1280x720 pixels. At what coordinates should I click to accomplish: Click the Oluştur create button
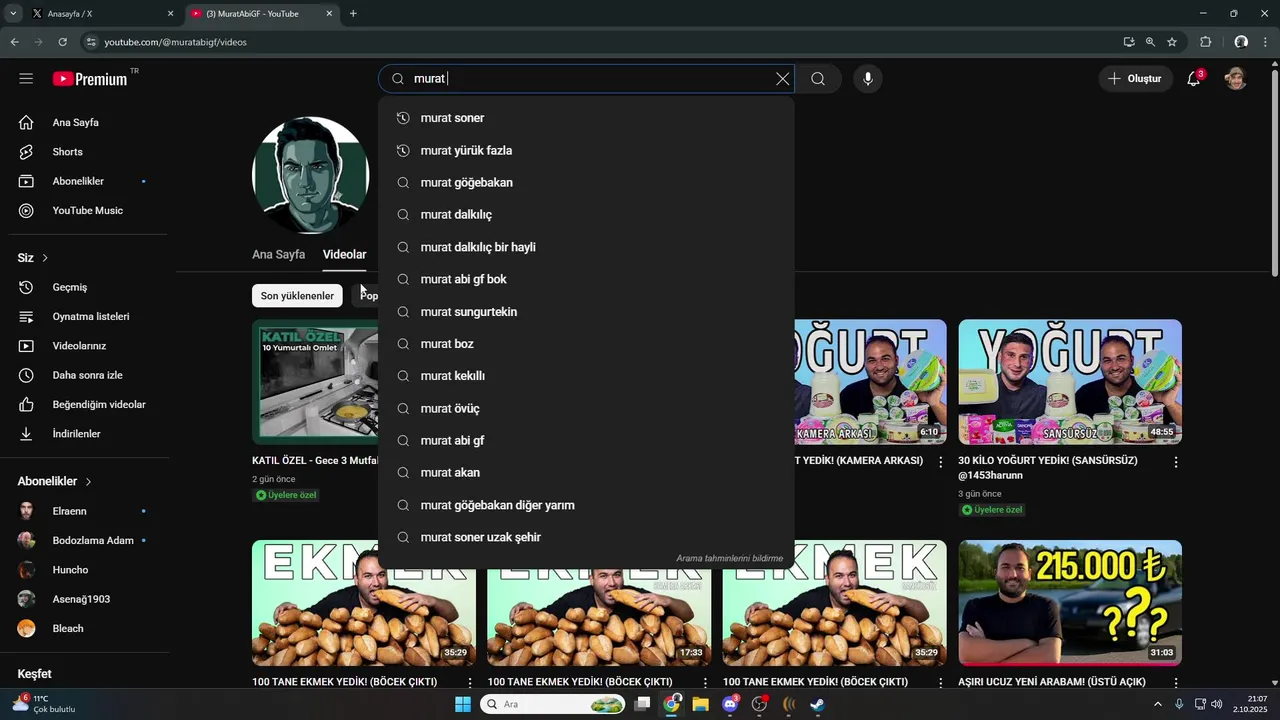click(x=1136, y=79)
